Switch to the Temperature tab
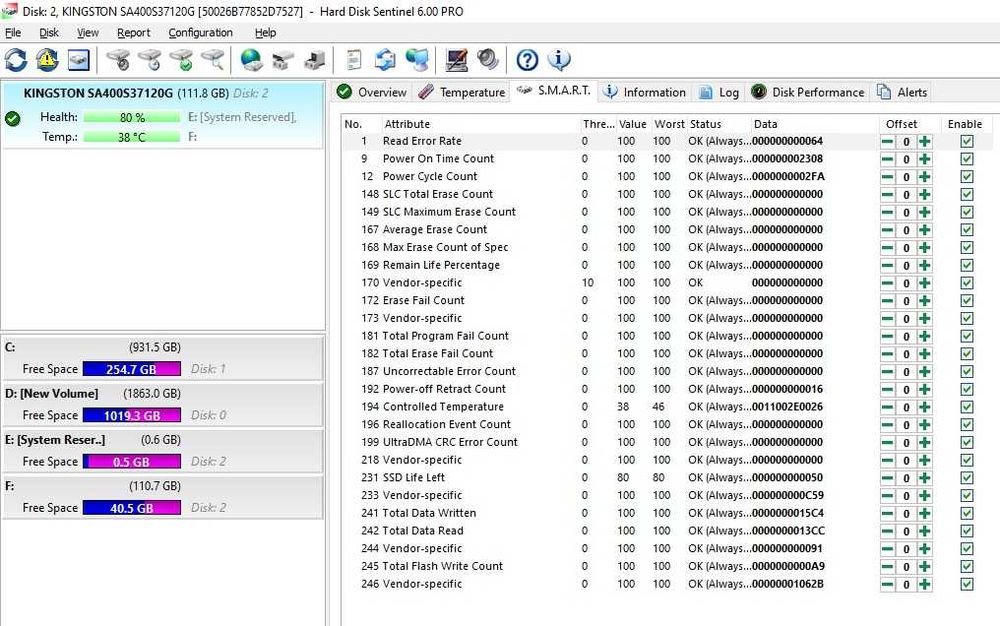The image size is (1000, 626). click(462, 92)
